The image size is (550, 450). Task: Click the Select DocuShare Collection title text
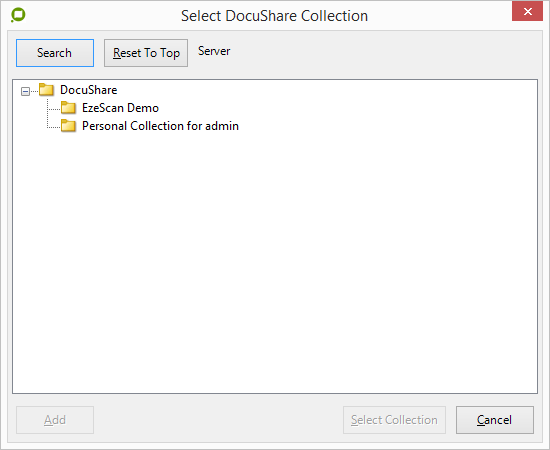click(x=274, y=16)
